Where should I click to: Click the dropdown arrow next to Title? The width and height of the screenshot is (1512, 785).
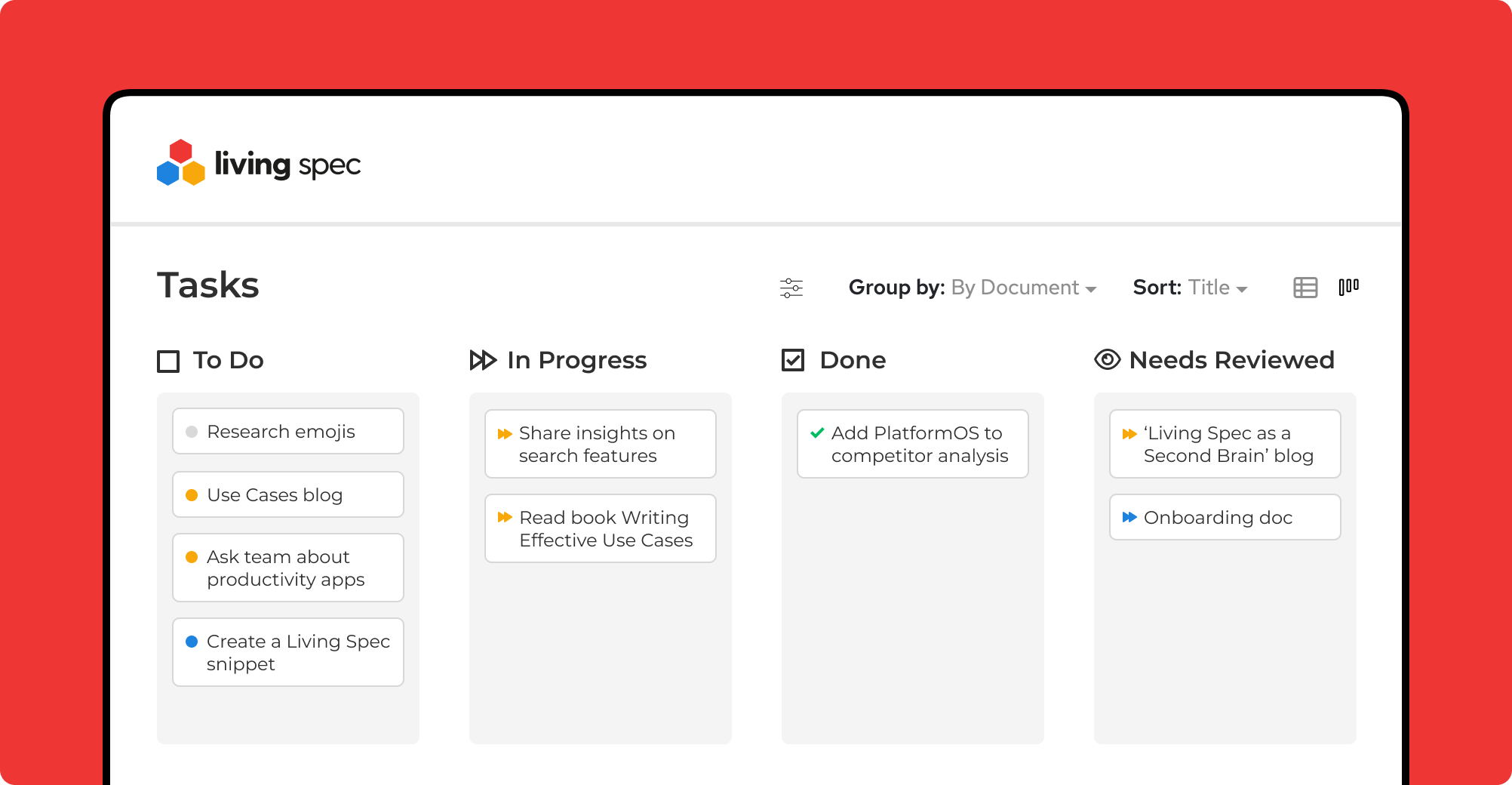coord(1242,289)
